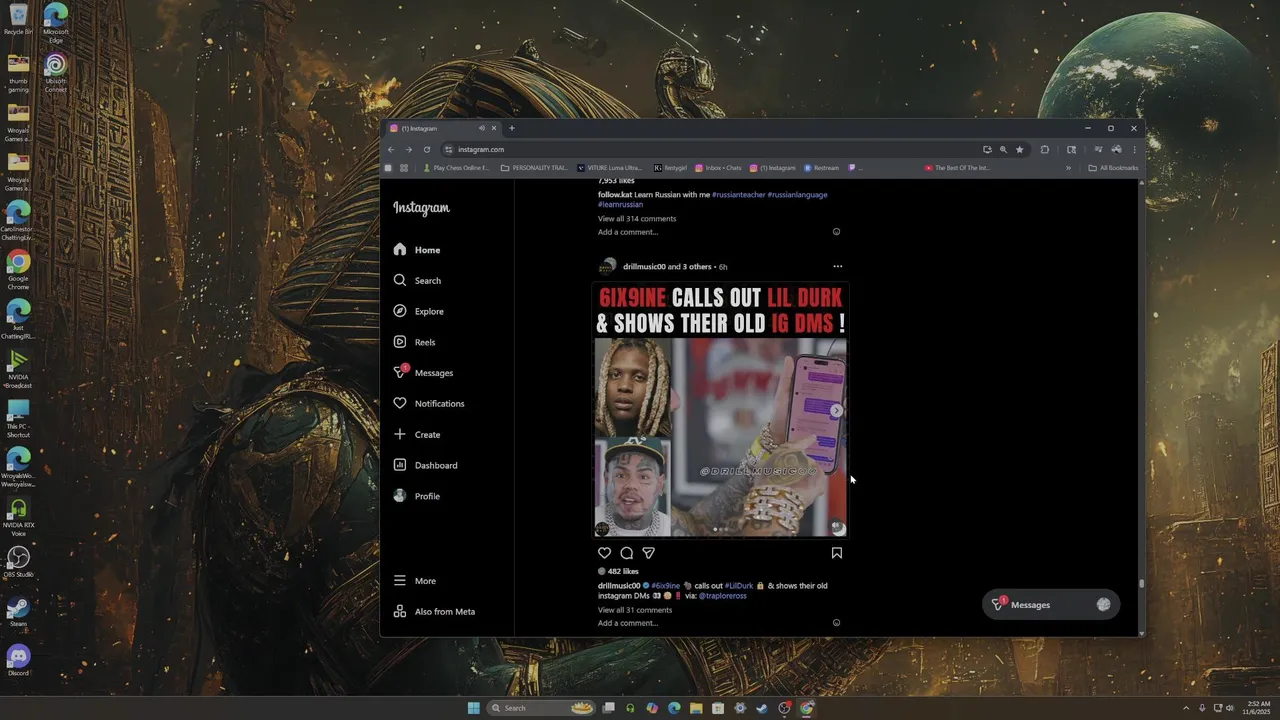
Task: Open Steam from the taskbar
Action: (x=762, y=708)
